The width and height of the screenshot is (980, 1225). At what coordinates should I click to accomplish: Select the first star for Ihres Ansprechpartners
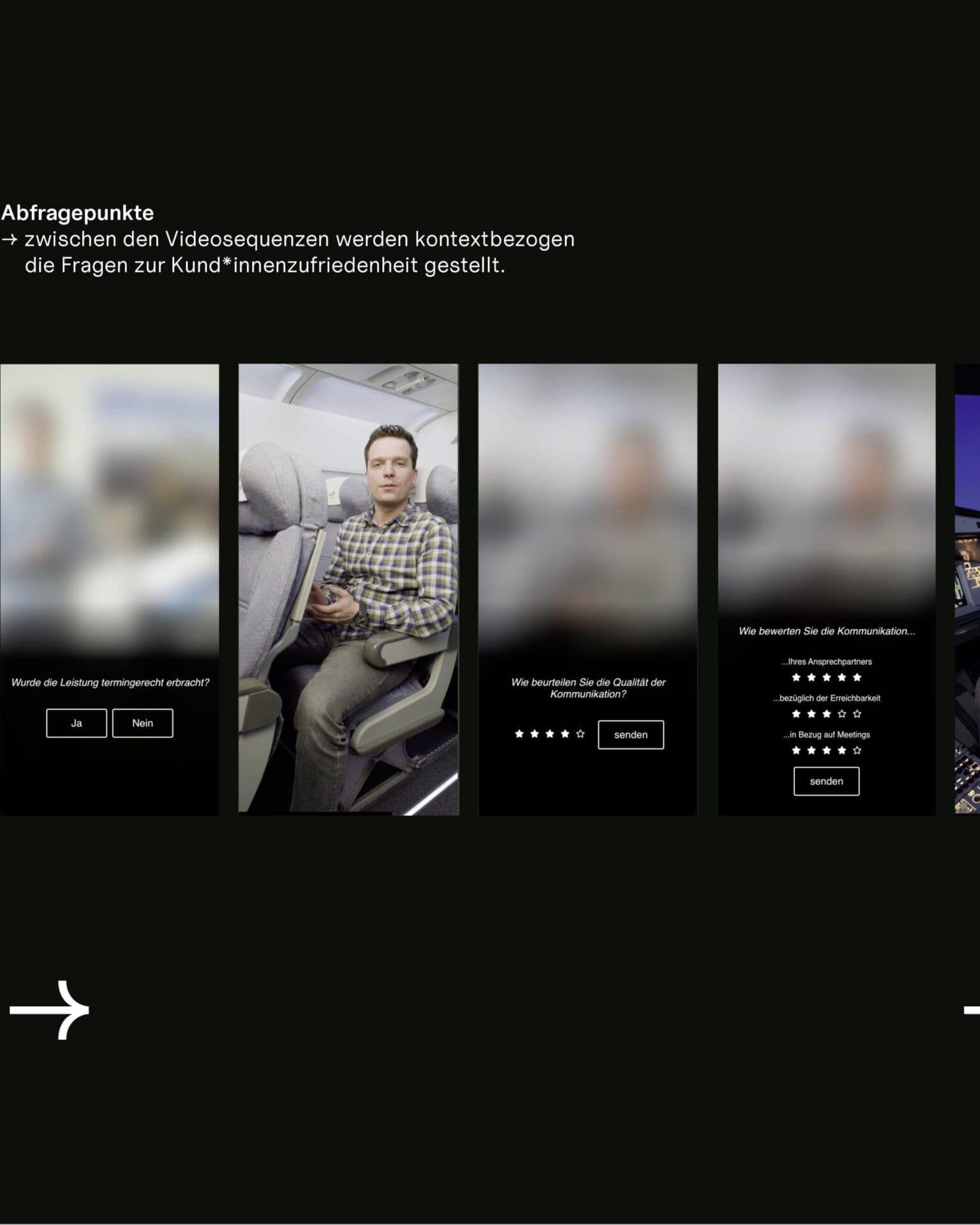[x=796, y=678]
